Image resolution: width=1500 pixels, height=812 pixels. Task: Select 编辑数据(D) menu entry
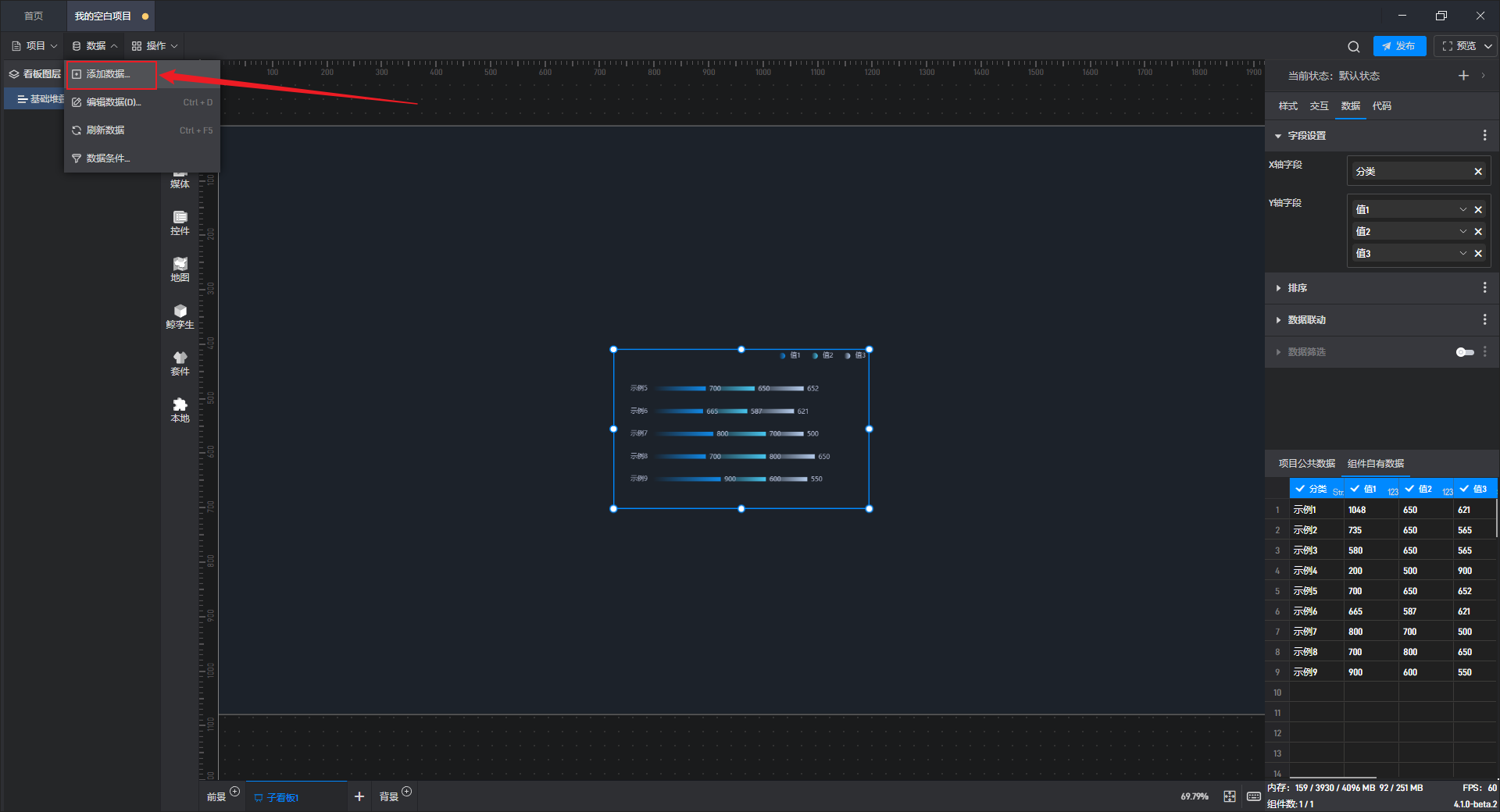[x=142, y=102]
